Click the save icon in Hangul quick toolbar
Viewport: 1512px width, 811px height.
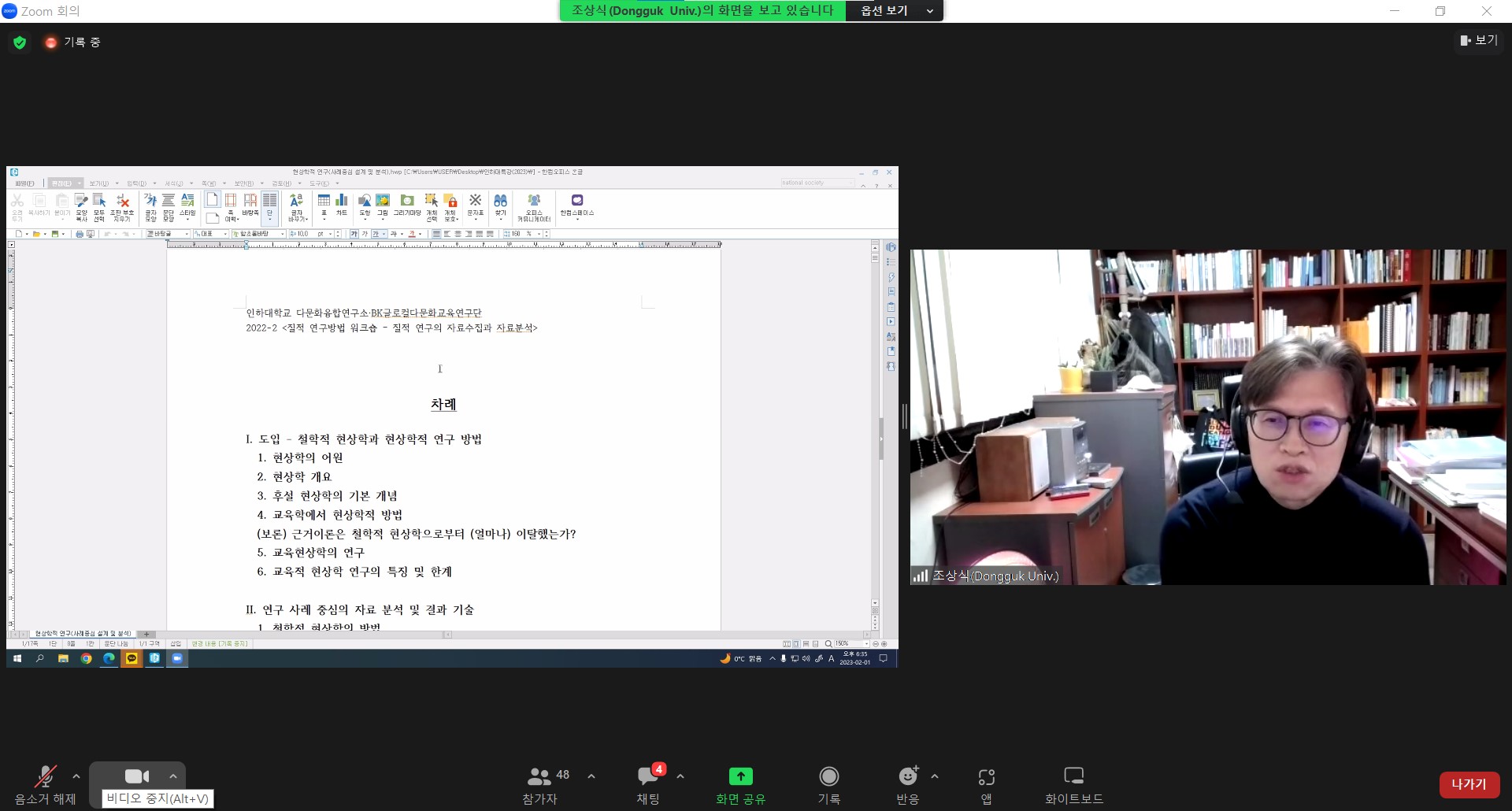point(55,234)
